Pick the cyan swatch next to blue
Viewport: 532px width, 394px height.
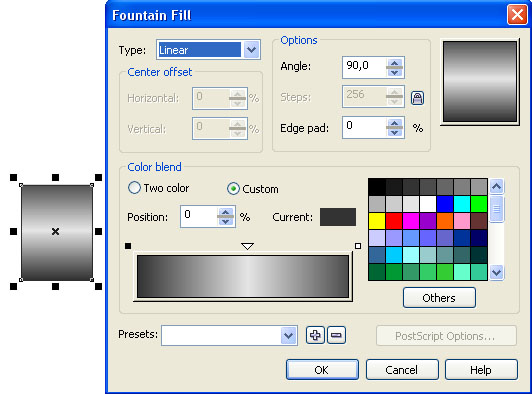pos(462,204)
